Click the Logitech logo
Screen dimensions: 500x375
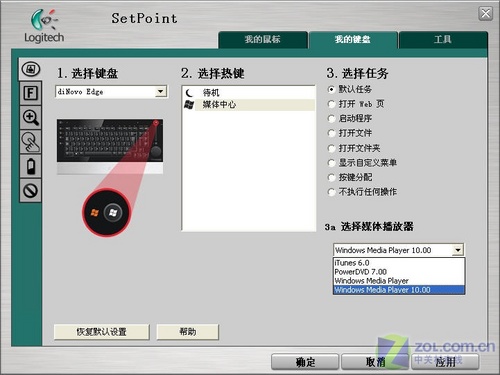pyautogui.click(x=44, y=26)
